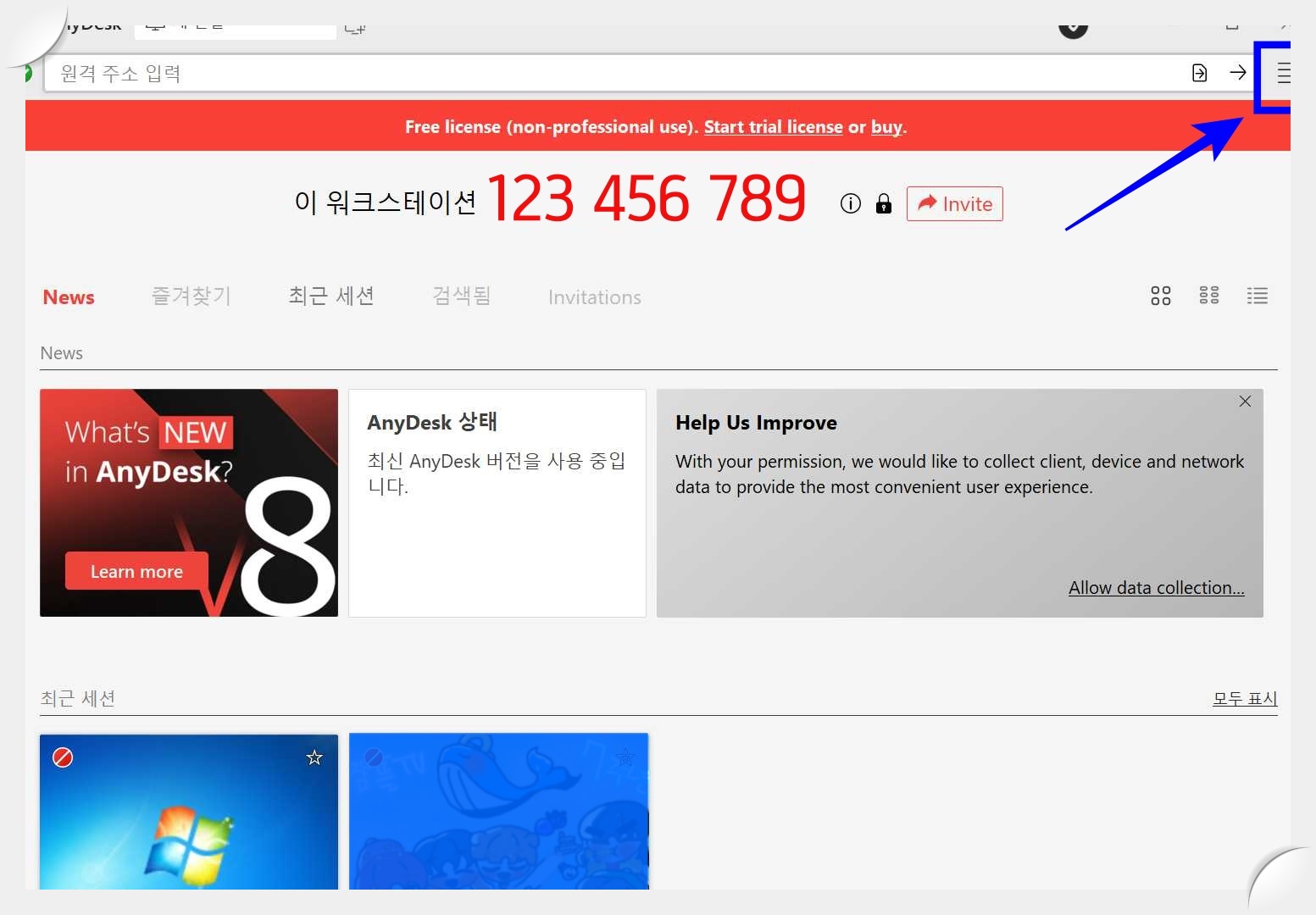The image size is (1316, 915).
Task: Star the Windows 7 session as favorite
Action: click(x=314, y=757)
